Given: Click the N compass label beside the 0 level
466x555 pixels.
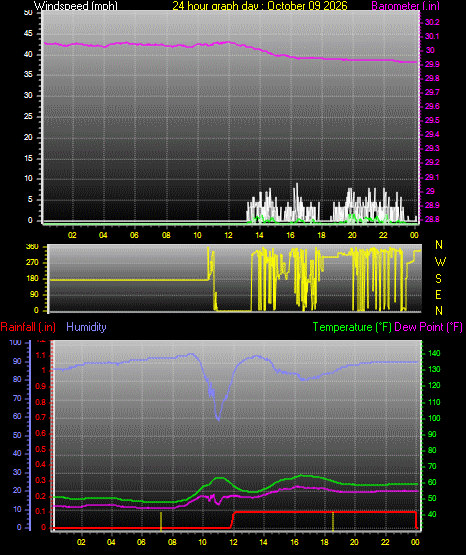Looking at the screenshot, I should tap(439, 310).
